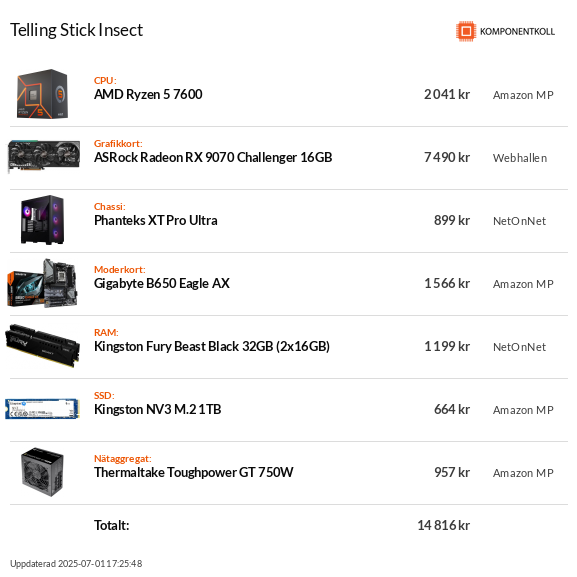Open the AMD Ryzen 5 7600 product link
577x577 pixels.
(148, 95)
